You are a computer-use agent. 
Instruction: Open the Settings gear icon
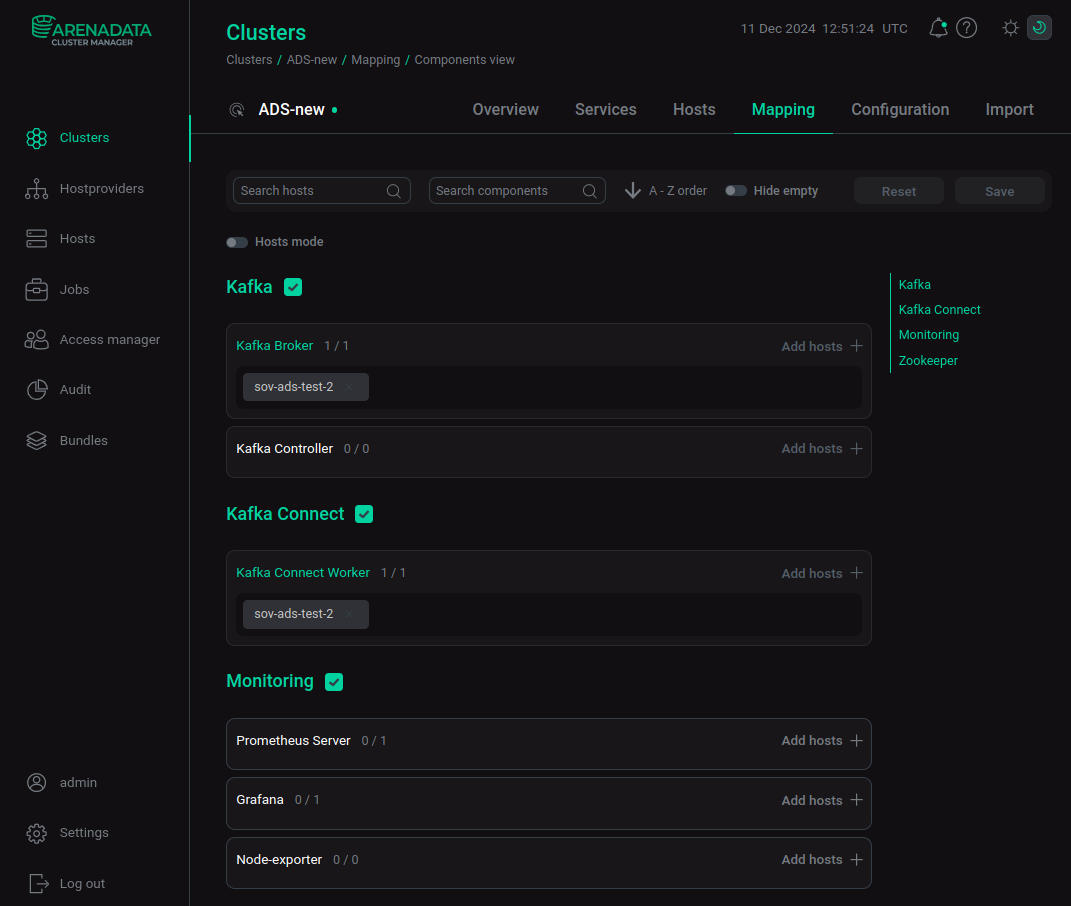click(x=36, y=833)
